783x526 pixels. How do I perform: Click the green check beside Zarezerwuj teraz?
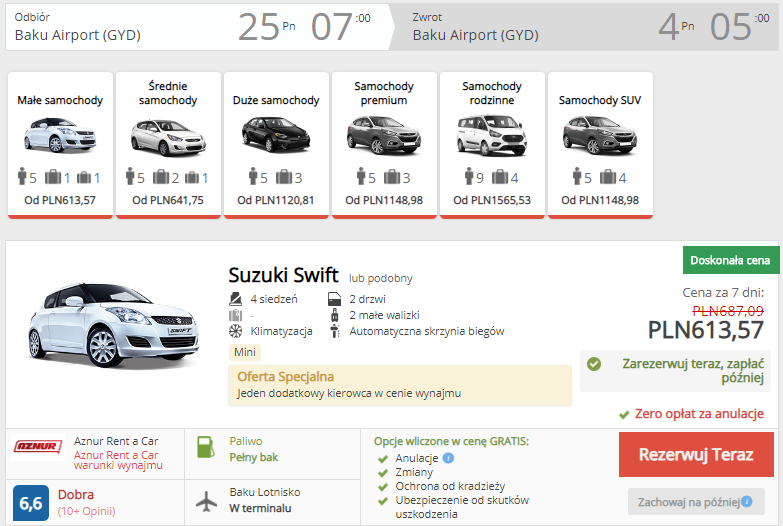(594, 364)
